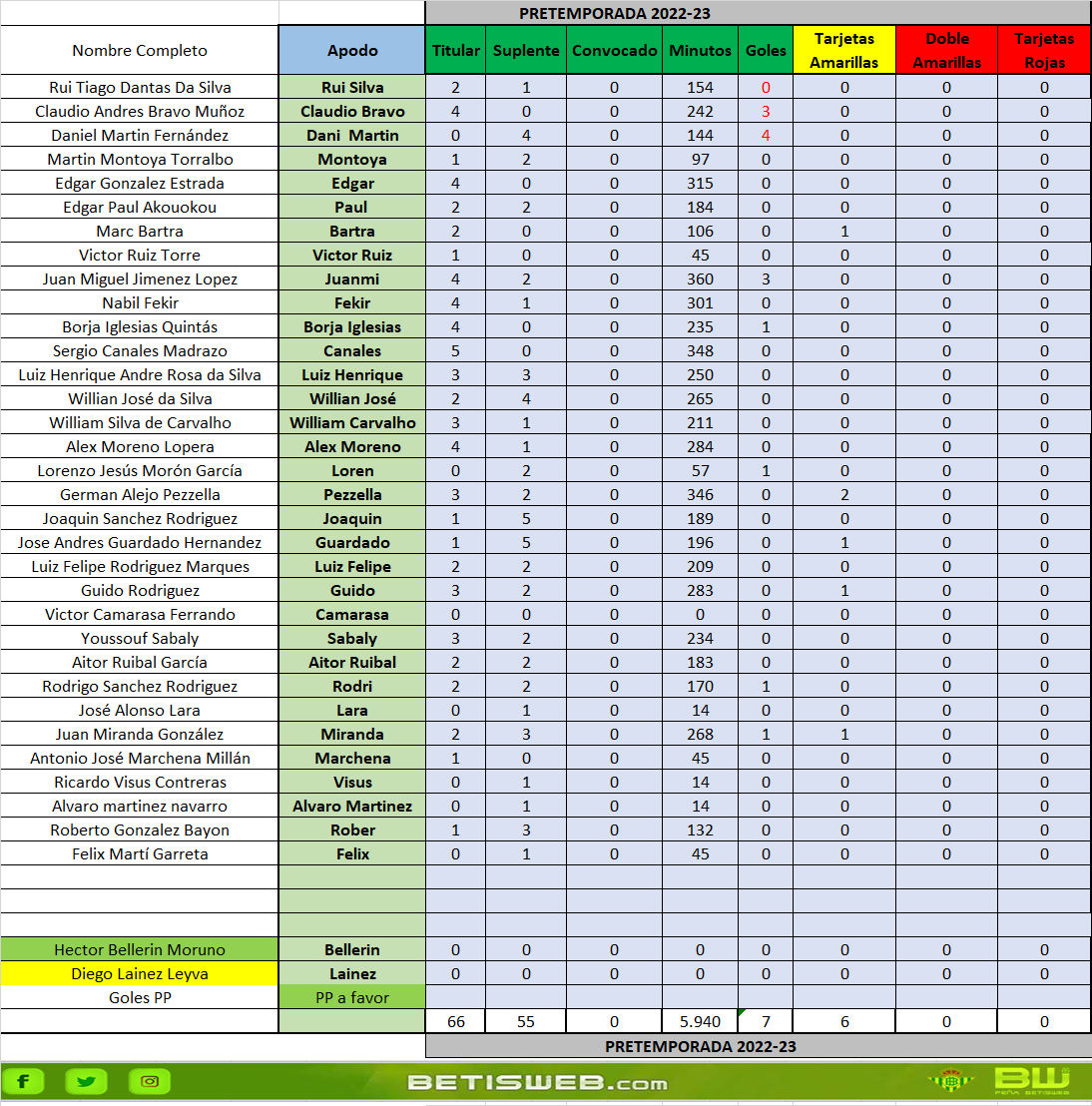Select the Fekir nickname cell
1092x1106 pixels.
(352, 303)
